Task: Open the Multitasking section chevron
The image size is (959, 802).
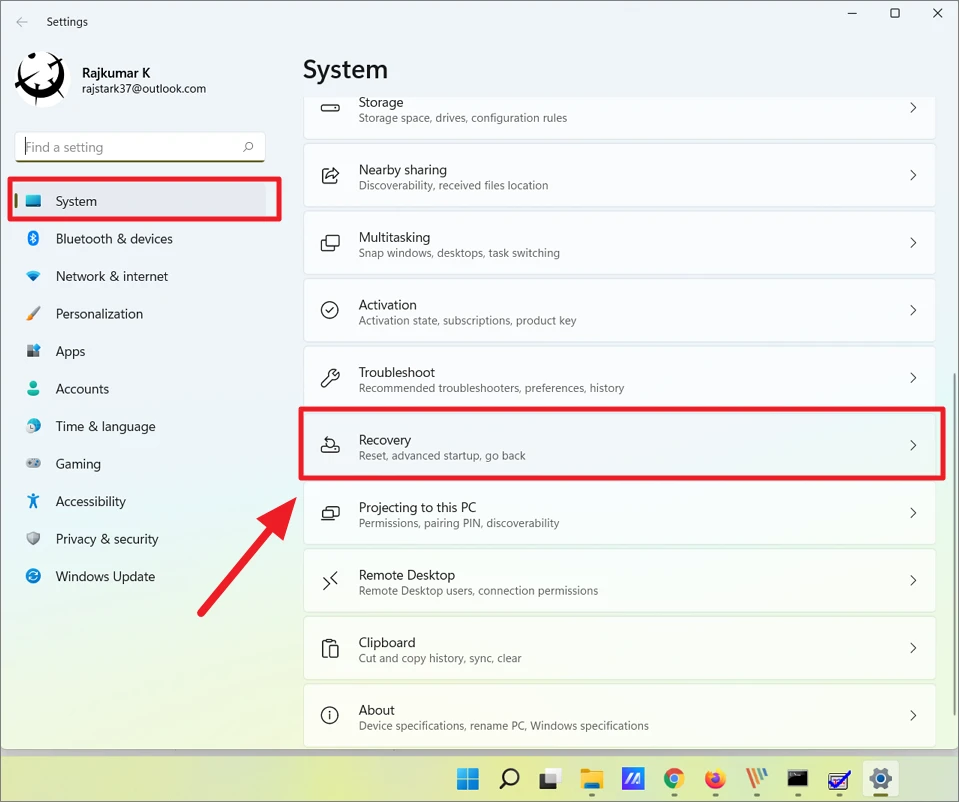Action: (x=912, y=243)
